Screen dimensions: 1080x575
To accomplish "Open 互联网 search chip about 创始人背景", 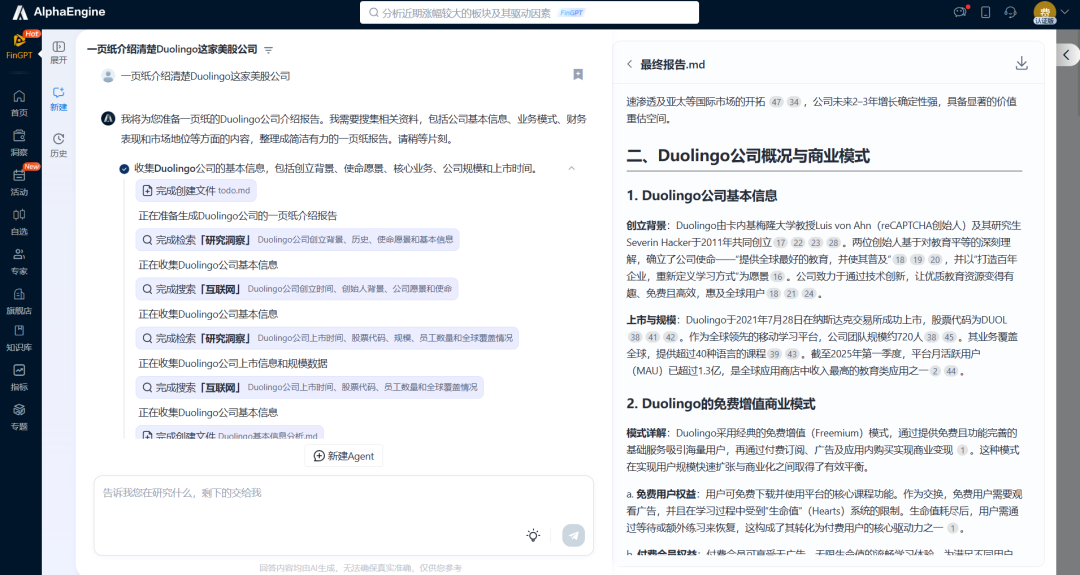I will coord(297,289).
